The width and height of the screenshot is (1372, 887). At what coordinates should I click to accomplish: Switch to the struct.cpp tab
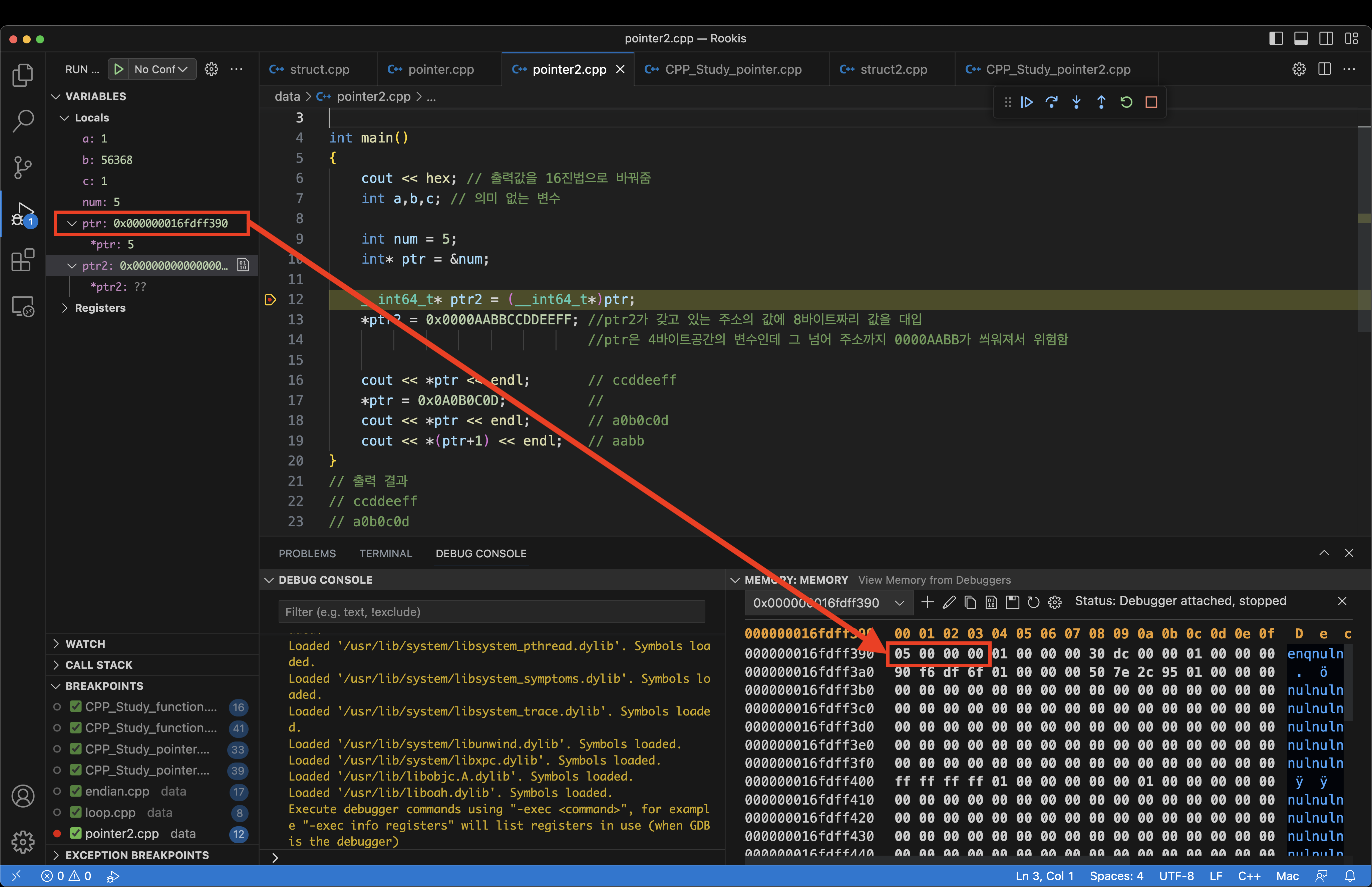click(x=318, y=69)
